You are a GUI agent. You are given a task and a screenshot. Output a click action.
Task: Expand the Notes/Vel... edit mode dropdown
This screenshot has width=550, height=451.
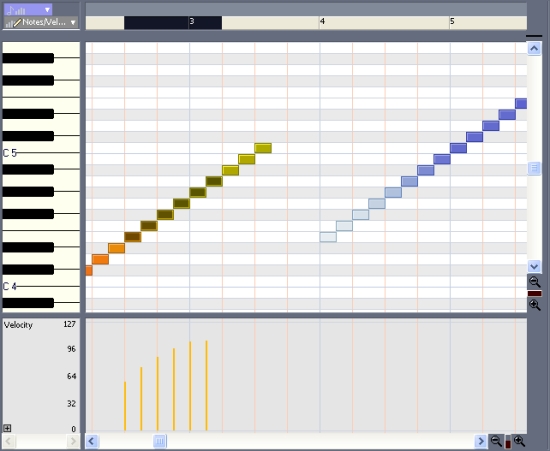point(41,22)
